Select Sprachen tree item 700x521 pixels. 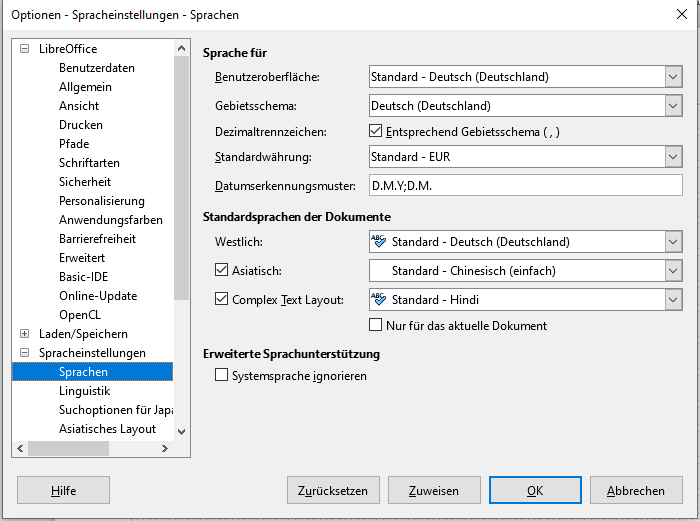click(x=92, y=372)
